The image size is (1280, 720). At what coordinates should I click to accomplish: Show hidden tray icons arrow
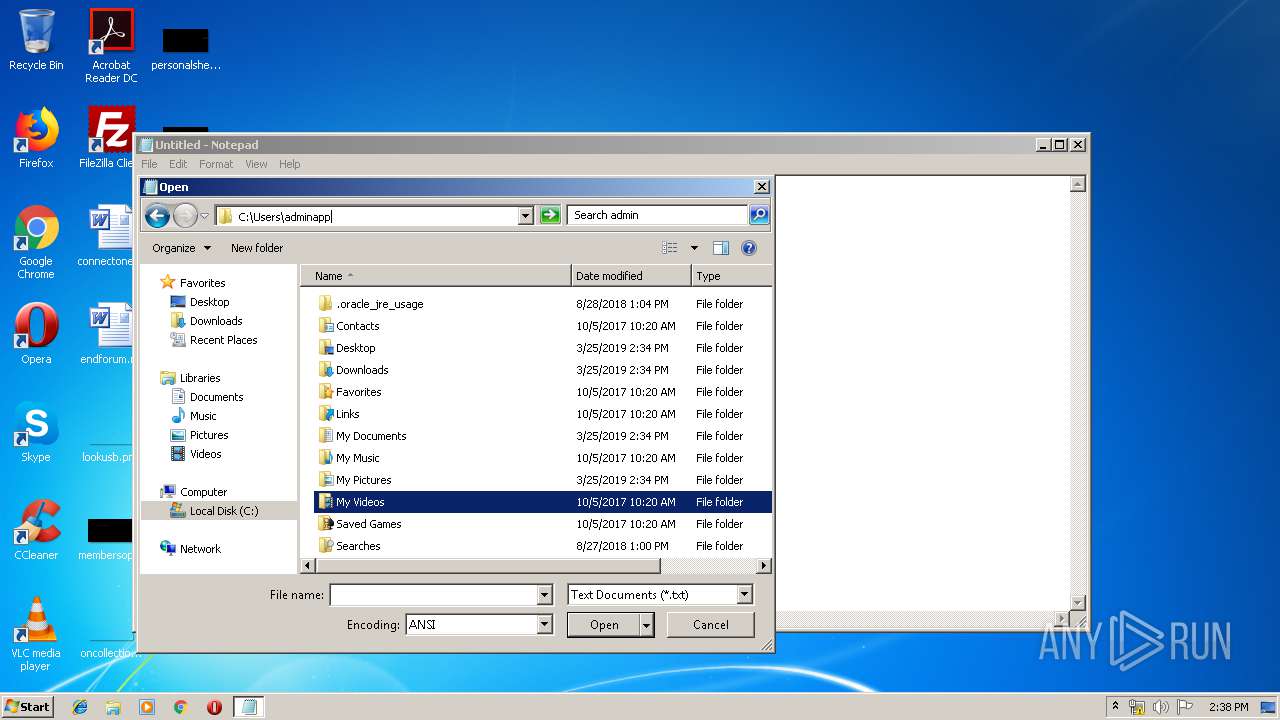[x=1115, y=707]
